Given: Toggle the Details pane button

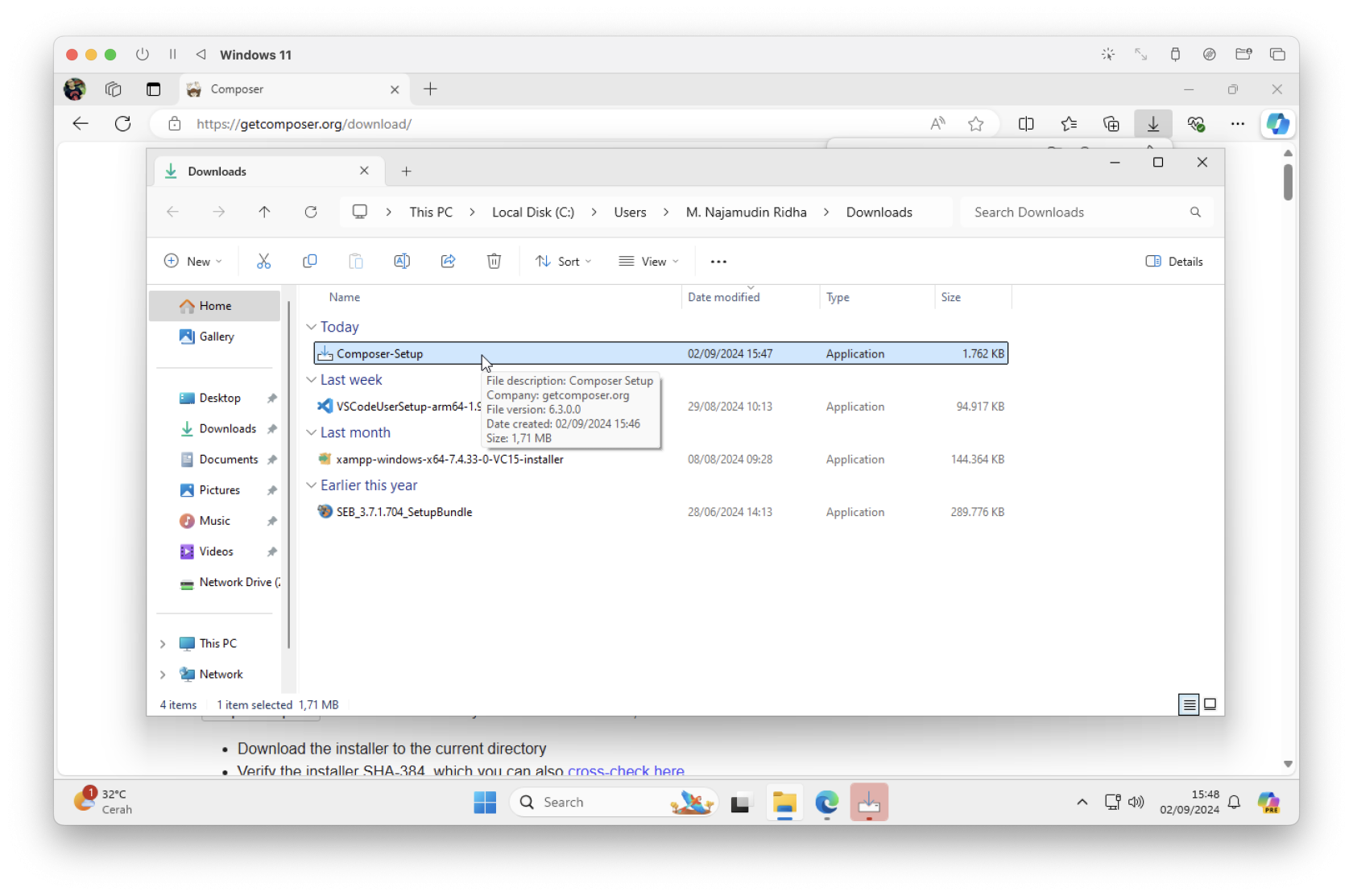Looking at the screenshot, I should tap(1174, 262).
